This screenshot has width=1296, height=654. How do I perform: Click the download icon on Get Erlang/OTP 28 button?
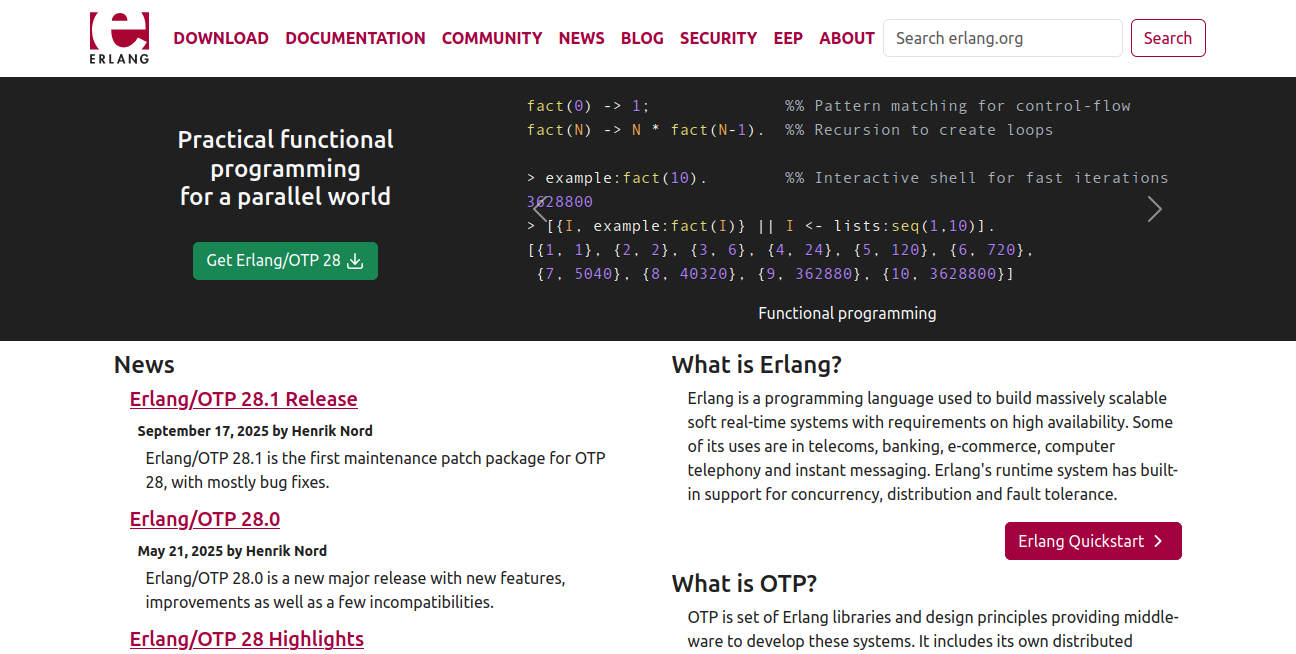(354, 260)
